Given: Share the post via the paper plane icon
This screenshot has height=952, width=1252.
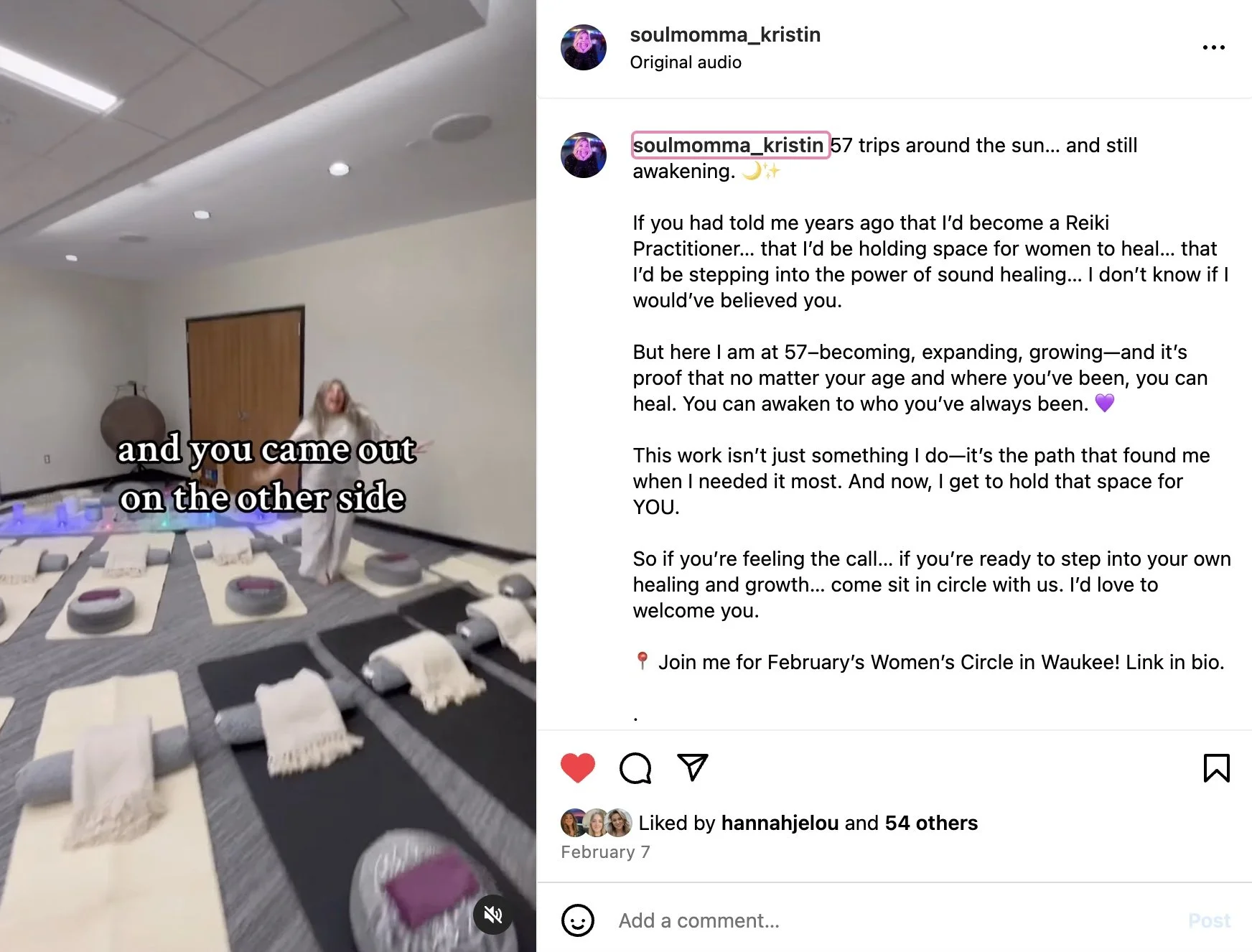Looking at the screenshot, I should (693, 767).
